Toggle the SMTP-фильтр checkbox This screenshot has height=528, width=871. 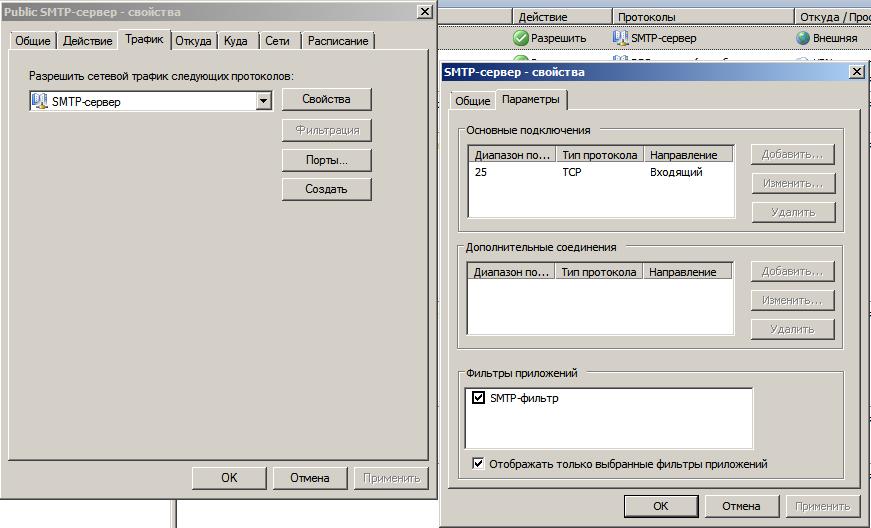478,398
